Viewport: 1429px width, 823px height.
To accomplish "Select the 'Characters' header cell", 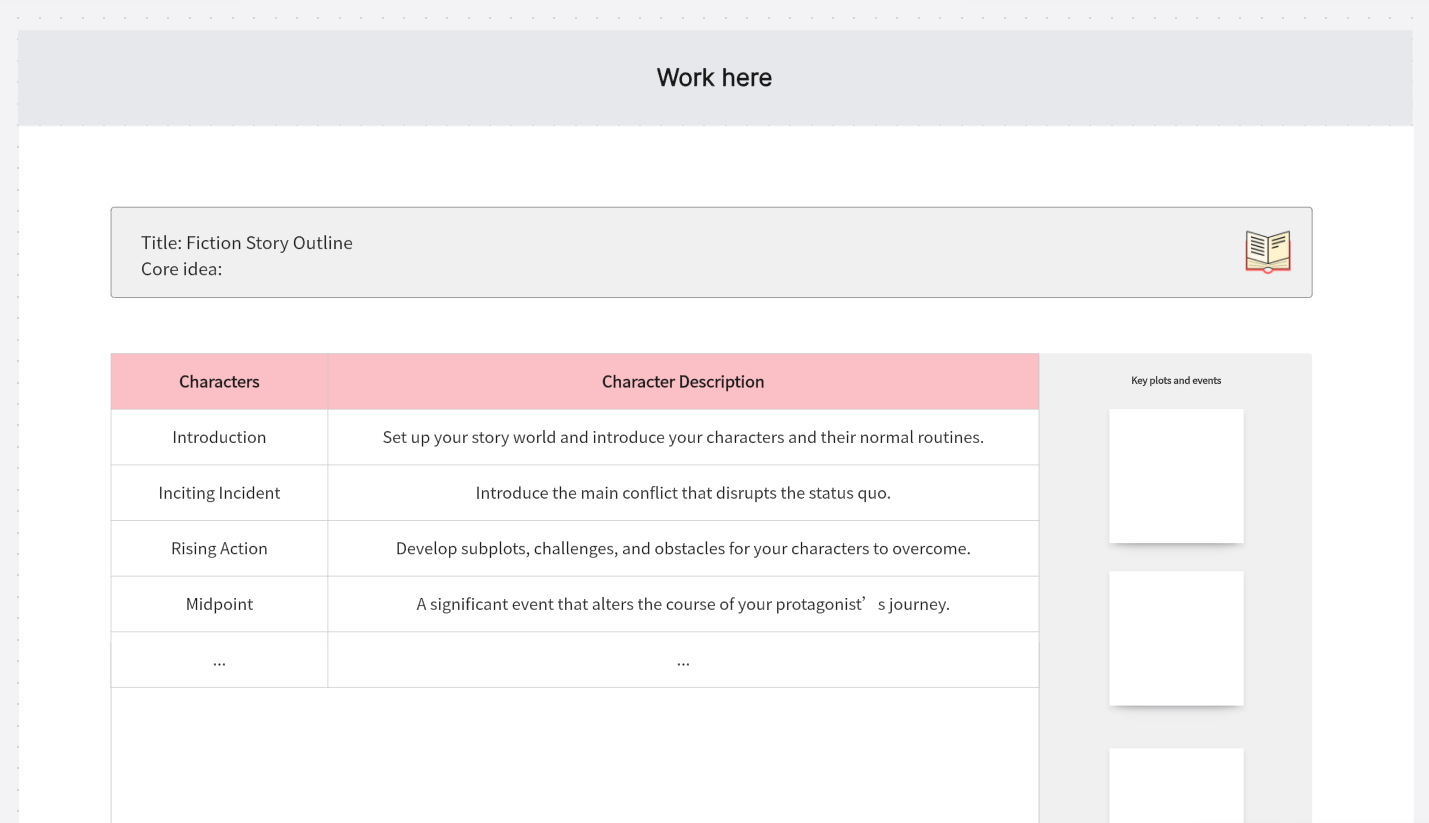I will click(x=219, y=381).
